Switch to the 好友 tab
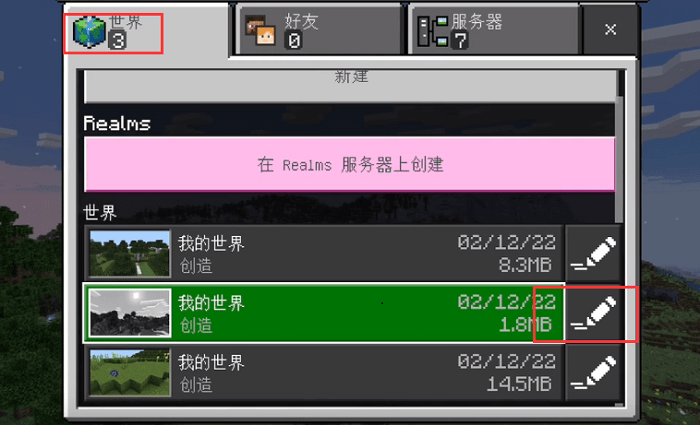This screenshot has height=425, width=700. tap(319, 30)
